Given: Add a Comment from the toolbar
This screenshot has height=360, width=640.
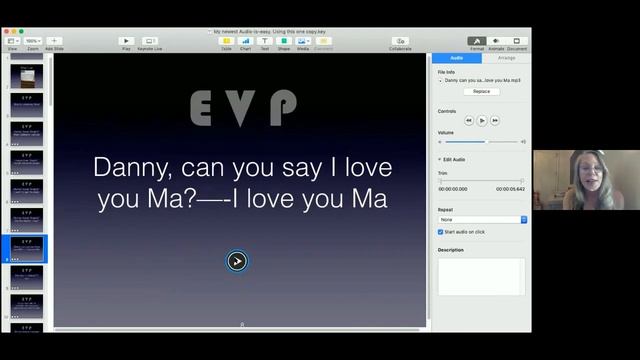Looking at the screenshot, I should (x=323, y=41).
